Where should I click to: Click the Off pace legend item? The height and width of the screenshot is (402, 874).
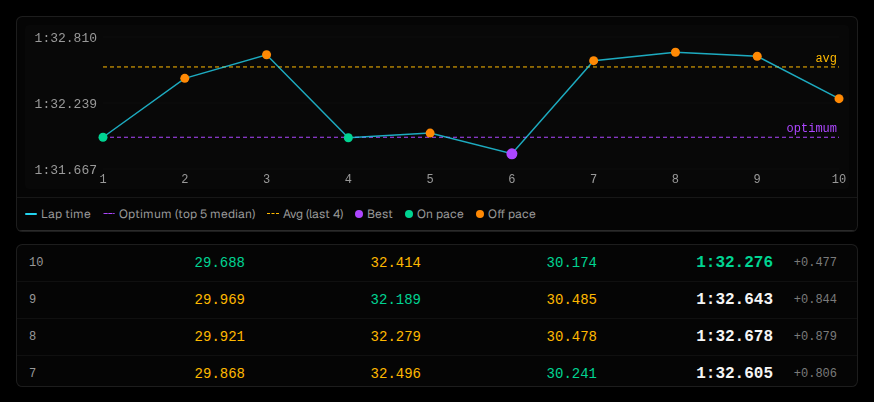click(x=506, y=214)
